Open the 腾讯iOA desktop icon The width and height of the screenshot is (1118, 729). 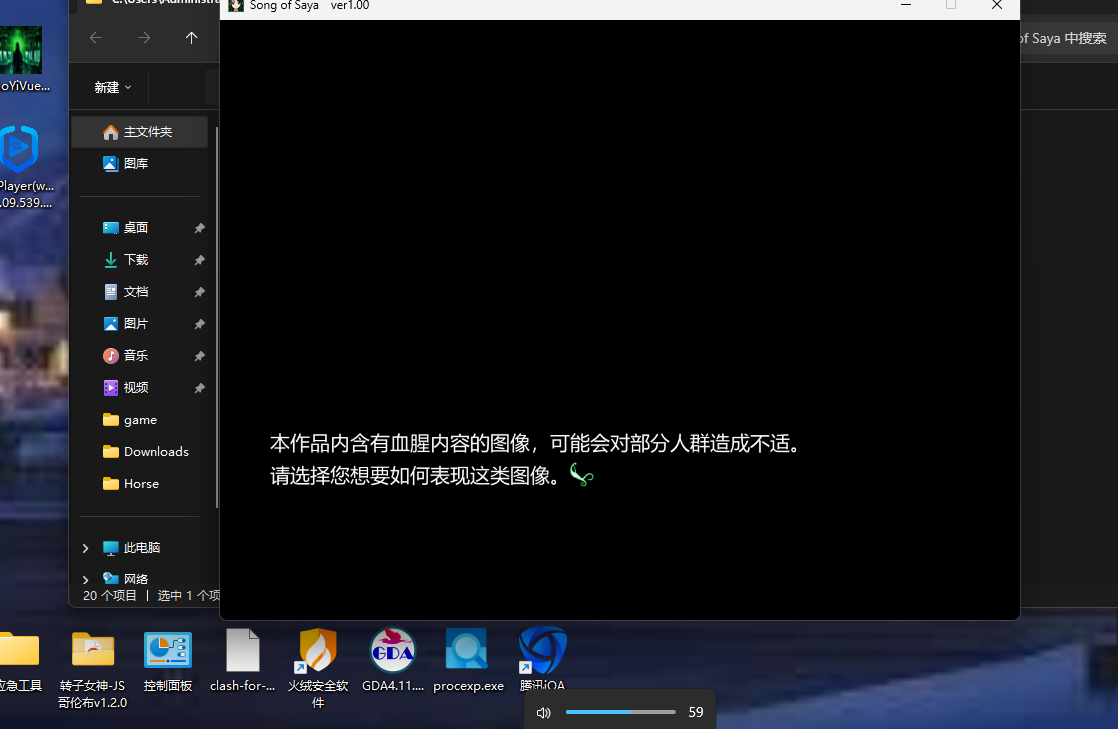542,651
